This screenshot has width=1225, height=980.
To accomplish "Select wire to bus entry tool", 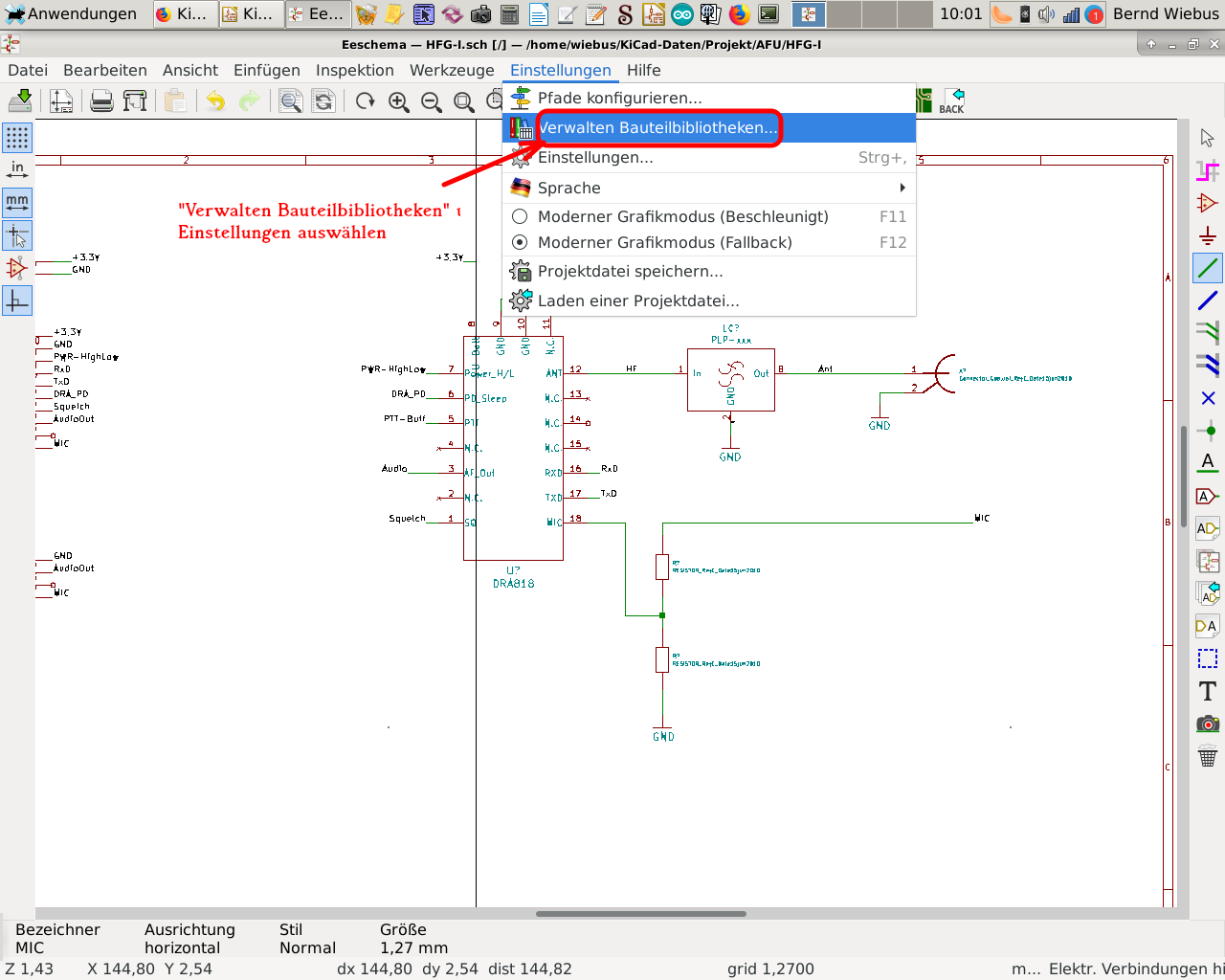I will coord(1208,333).
